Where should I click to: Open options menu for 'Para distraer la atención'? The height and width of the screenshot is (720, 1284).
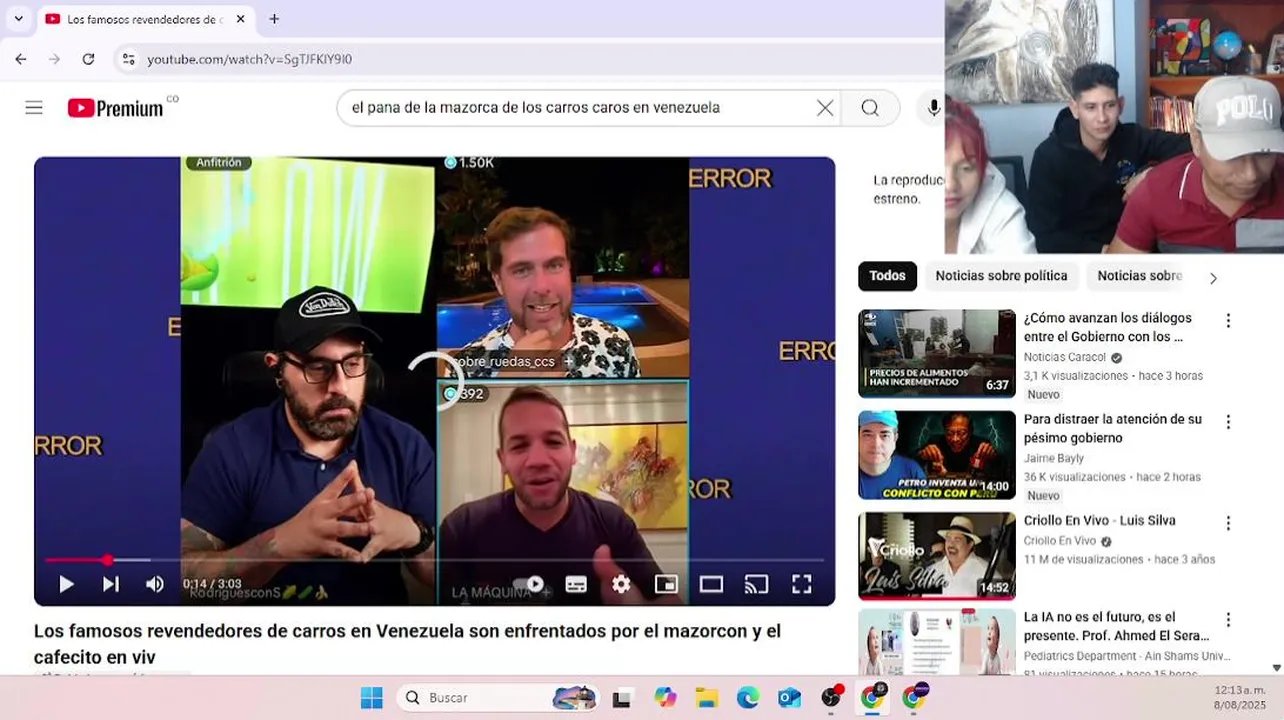1228,422
